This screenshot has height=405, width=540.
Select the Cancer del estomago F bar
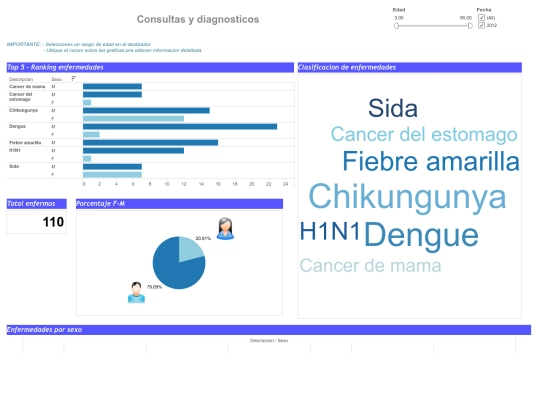coord(87,102)
